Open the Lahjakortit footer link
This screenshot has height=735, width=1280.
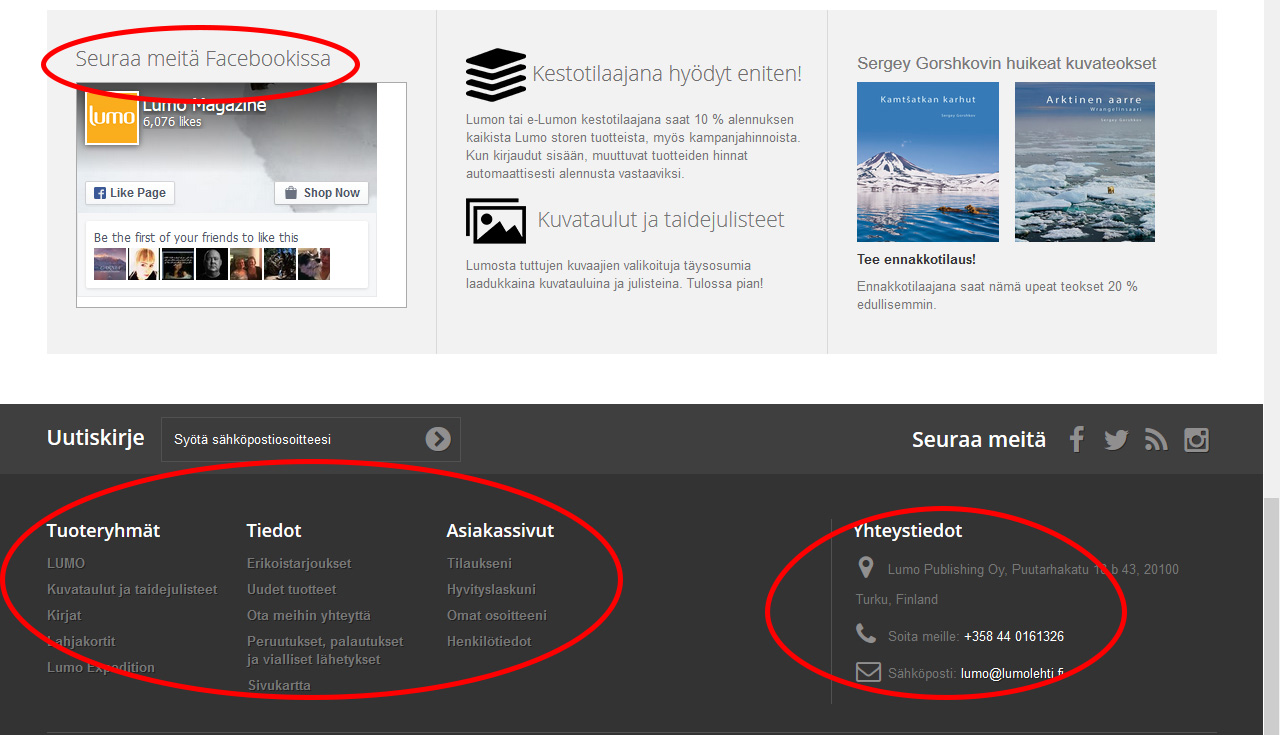[81, 641]
